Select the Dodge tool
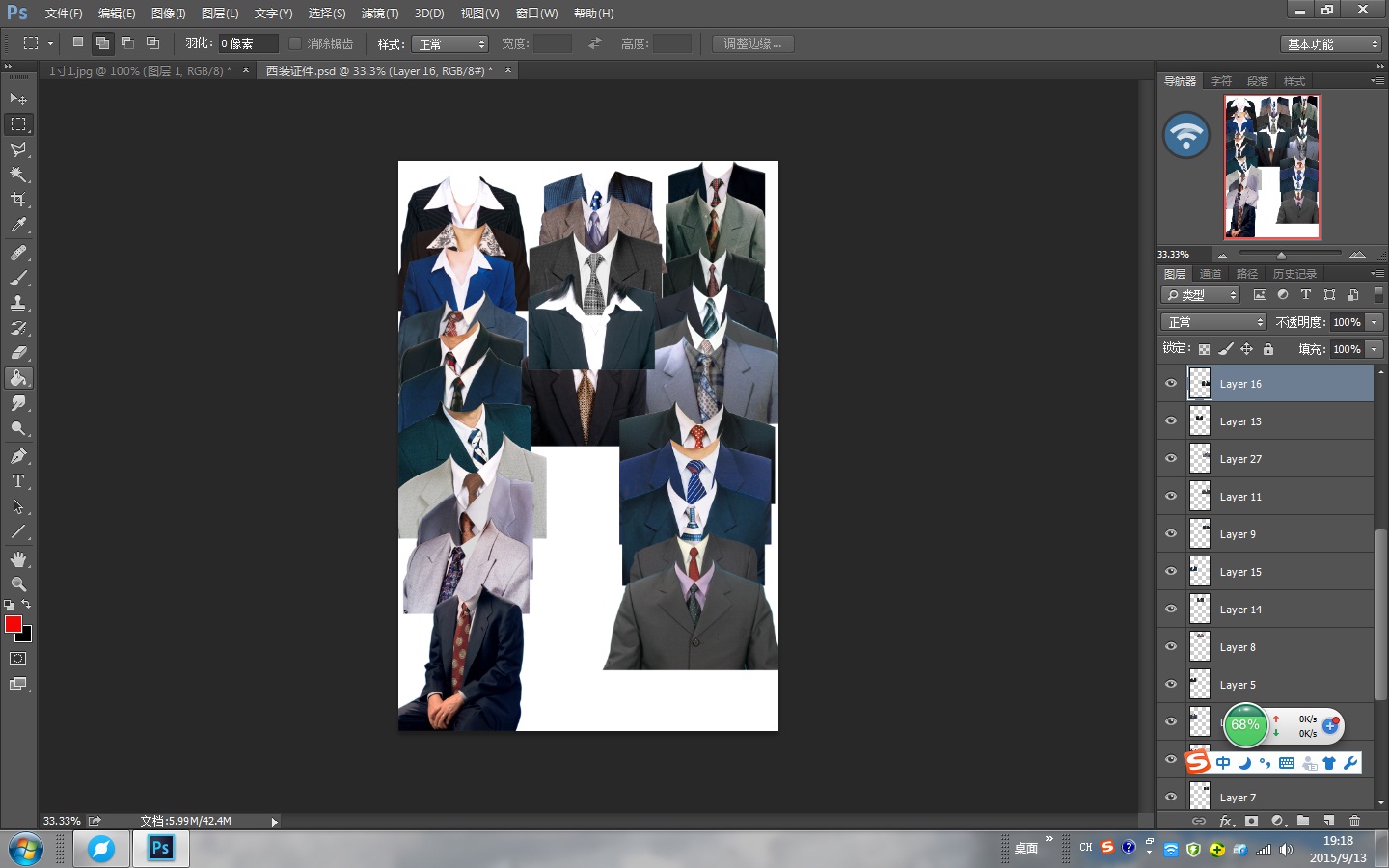 (x=18, y=428)
